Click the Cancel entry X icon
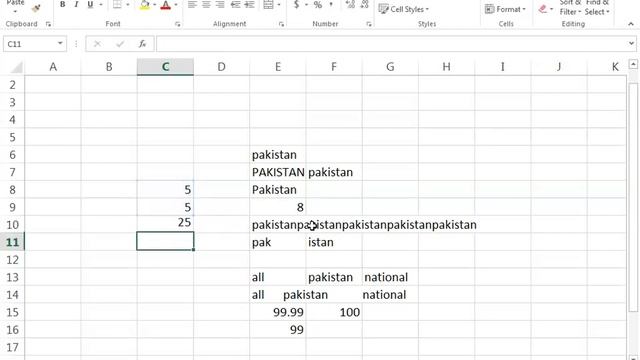The width and height of the screenshot is (640, 360). tap(97, 44)
